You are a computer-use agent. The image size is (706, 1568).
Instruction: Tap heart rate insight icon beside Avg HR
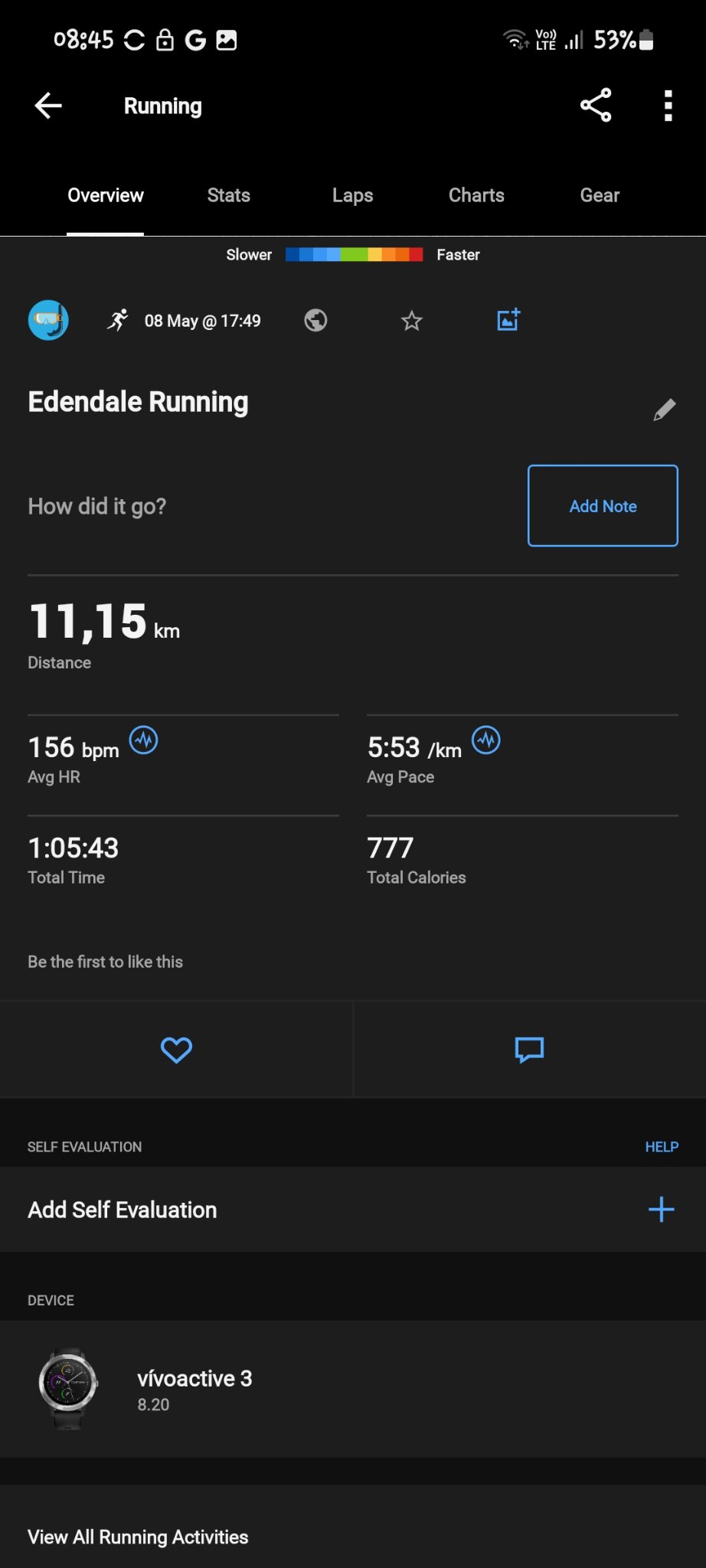click(143, 740)
